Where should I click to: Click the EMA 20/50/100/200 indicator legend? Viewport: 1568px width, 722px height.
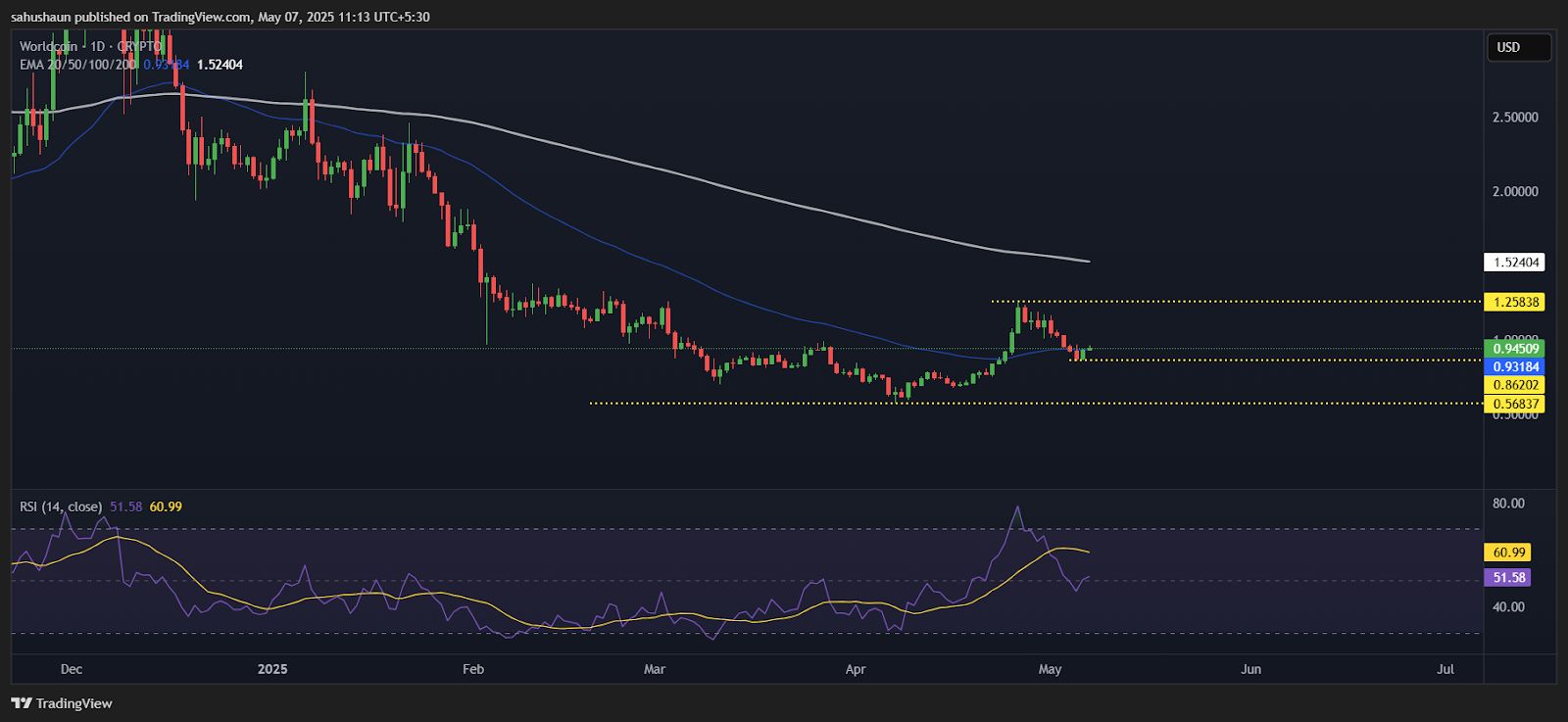pos(78,65)
